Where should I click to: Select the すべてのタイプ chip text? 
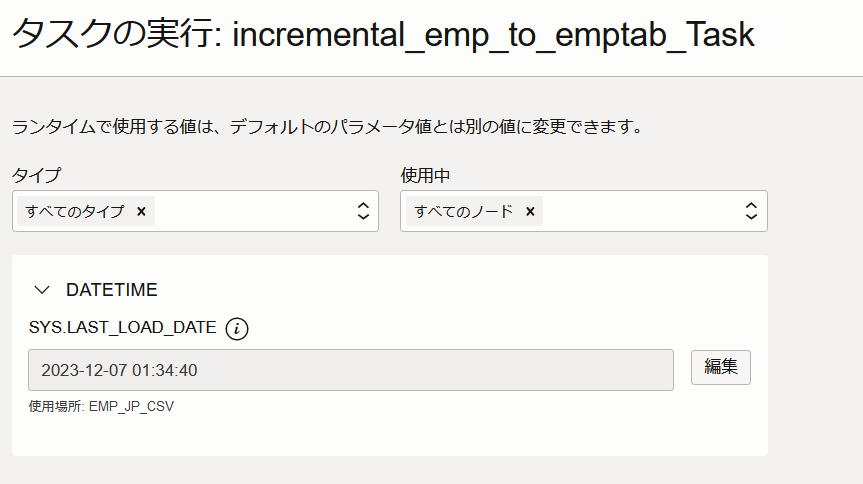76,211
